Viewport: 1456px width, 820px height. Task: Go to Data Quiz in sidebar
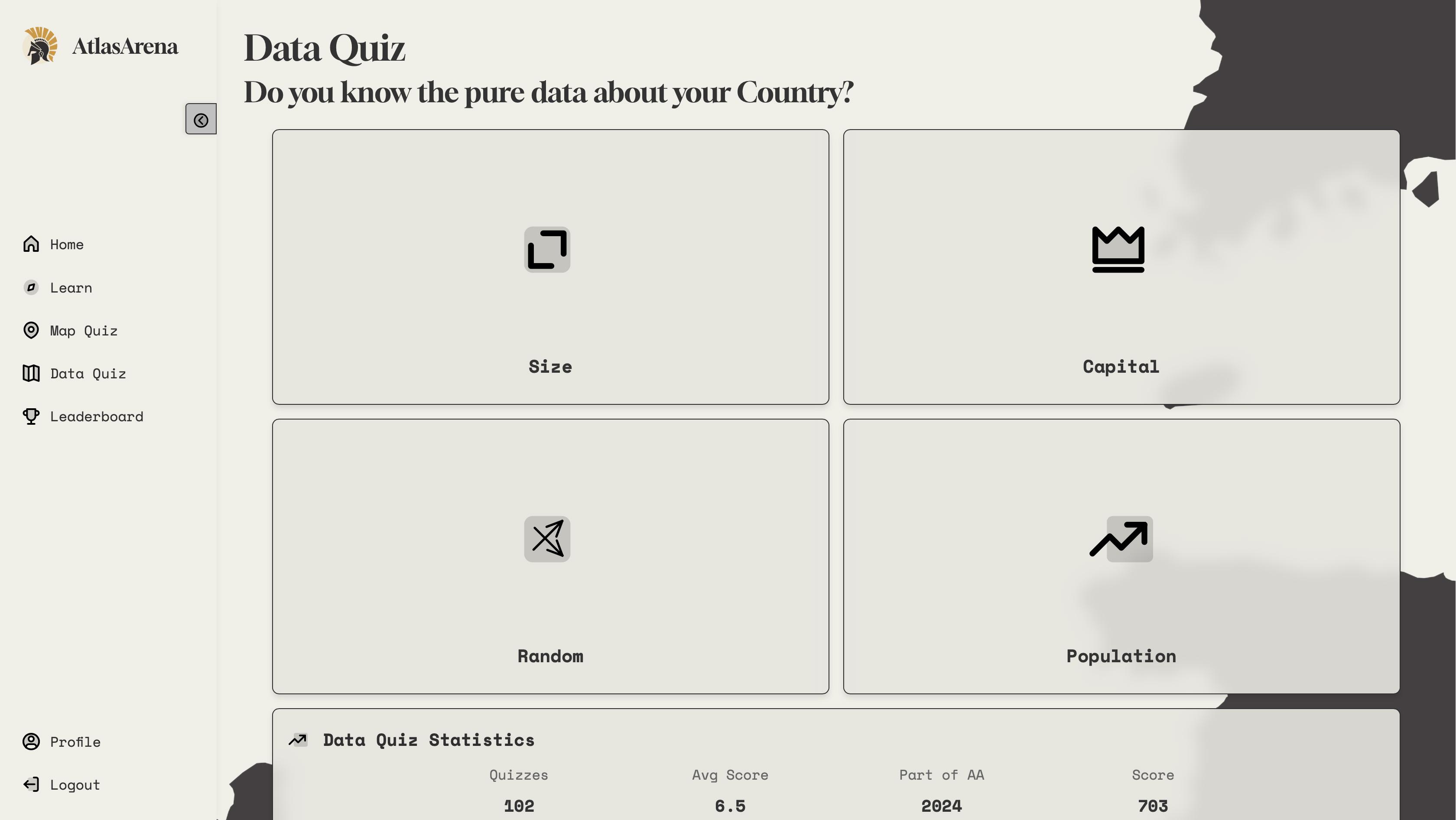pyautogui.click(x=88, y=374)
